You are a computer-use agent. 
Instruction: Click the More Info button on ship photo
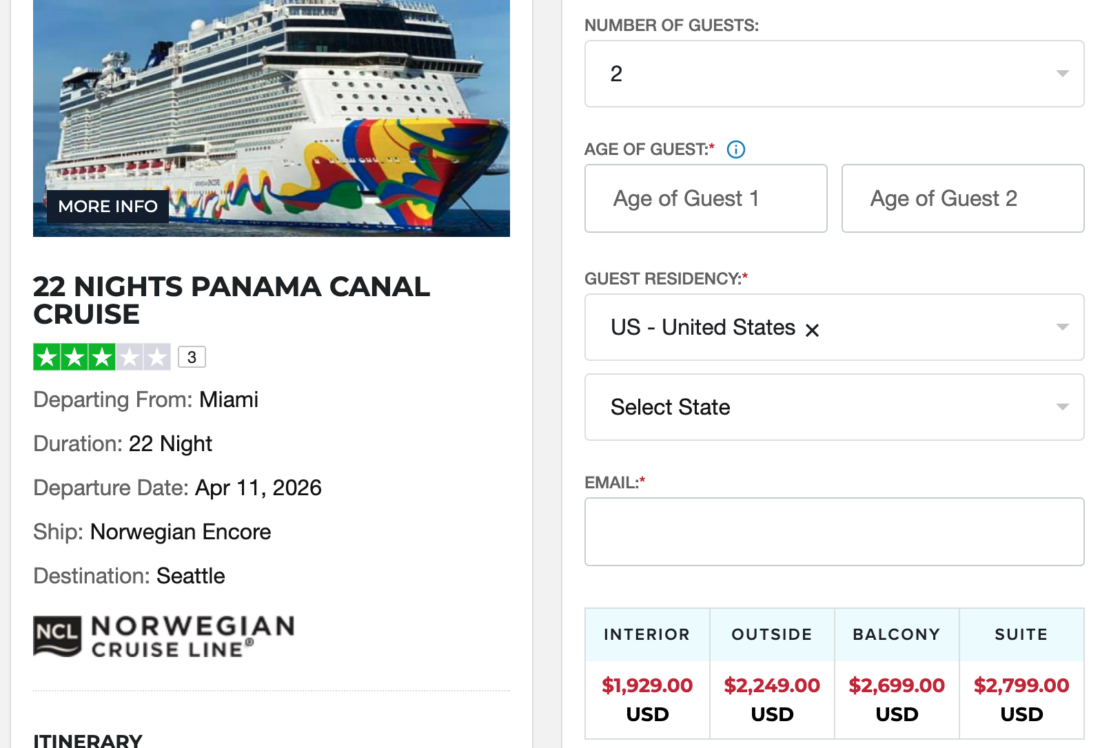click(108, 206)
